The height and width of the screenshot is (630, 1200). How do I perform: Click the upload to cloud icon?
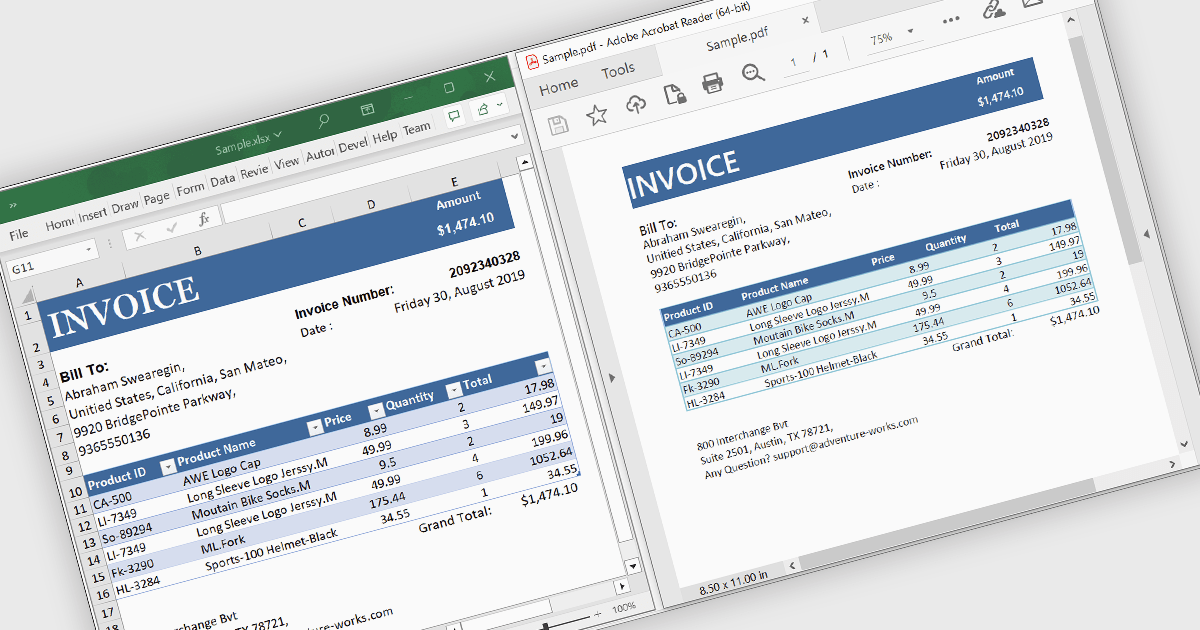click(x=635, y=104)
